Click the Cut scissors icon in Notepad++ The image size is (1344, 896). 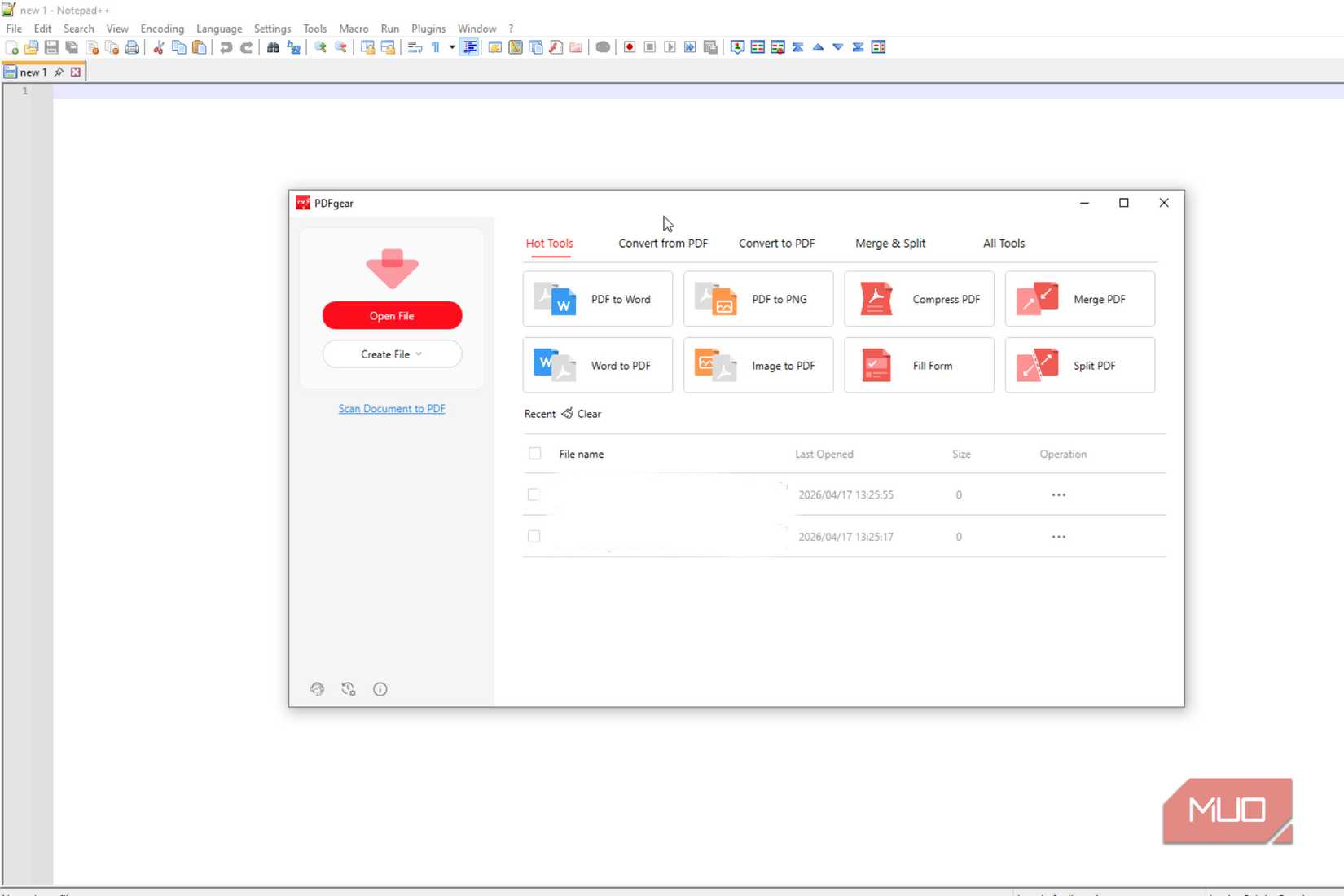(x=159, y=47)
